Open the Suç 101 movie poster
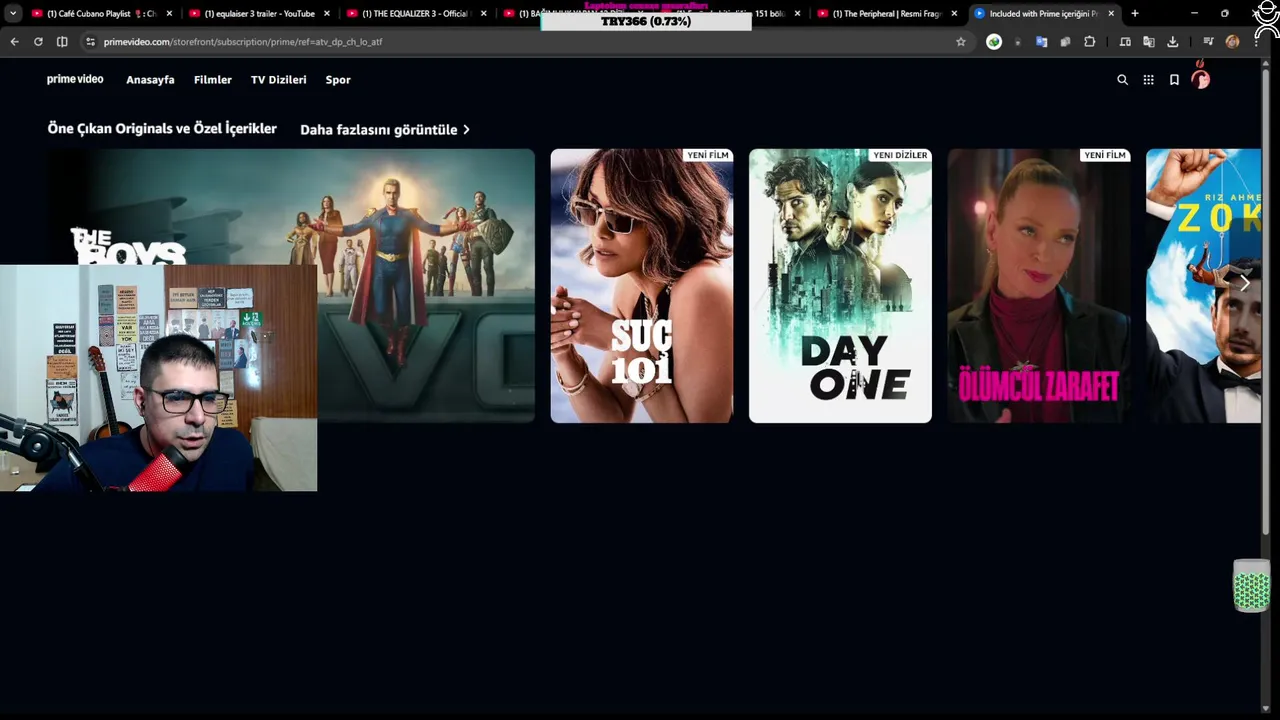Image resolution: width=1280 pixels, height=720 pixels. click(642, 286)
